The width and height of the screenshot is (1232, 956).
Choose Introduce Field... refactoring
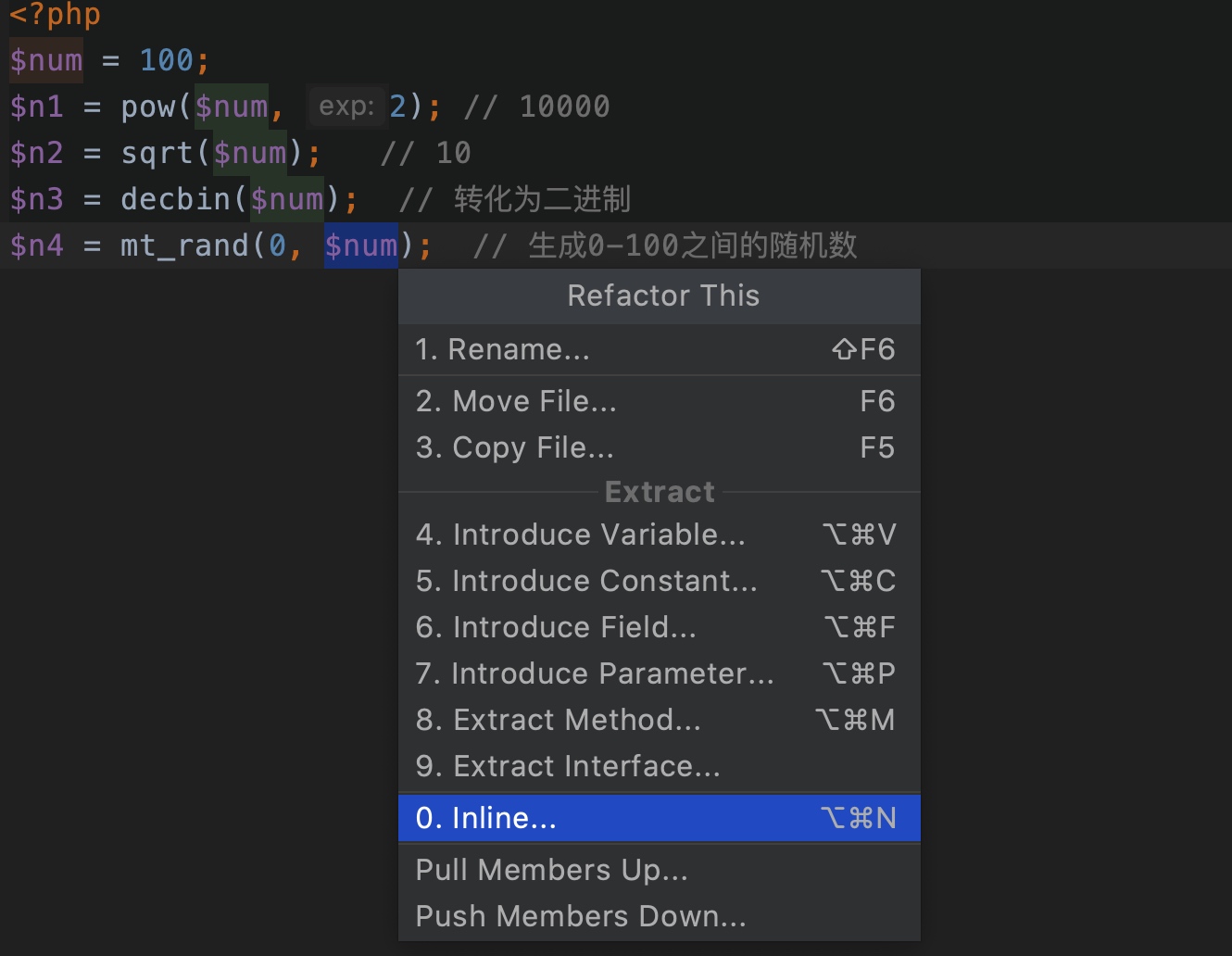tap(660, 627)
